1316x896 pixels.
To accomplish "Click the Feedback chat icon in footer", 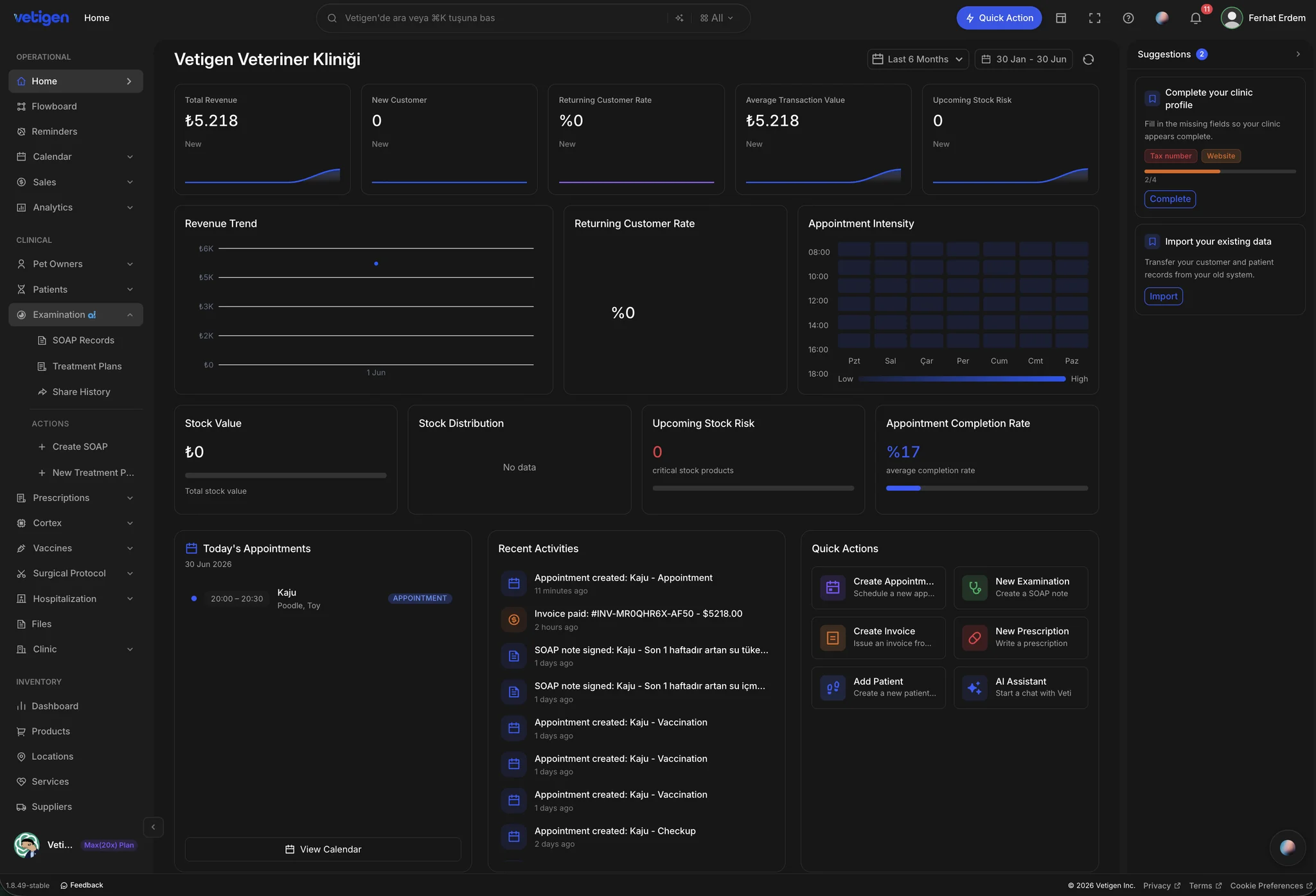I will point(64,886).
